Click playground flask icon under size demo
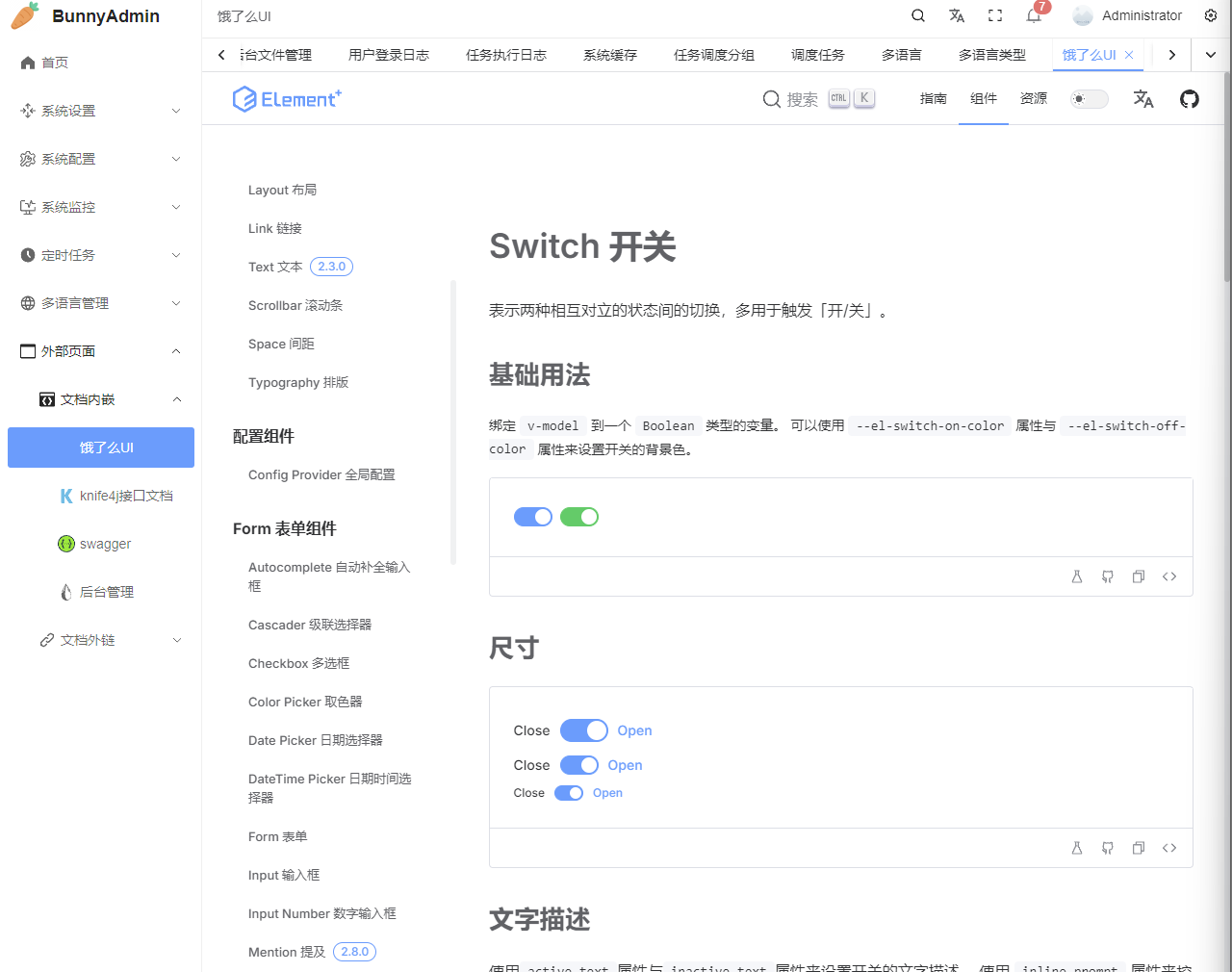The image size is (1232, 972). point(1077,848)
